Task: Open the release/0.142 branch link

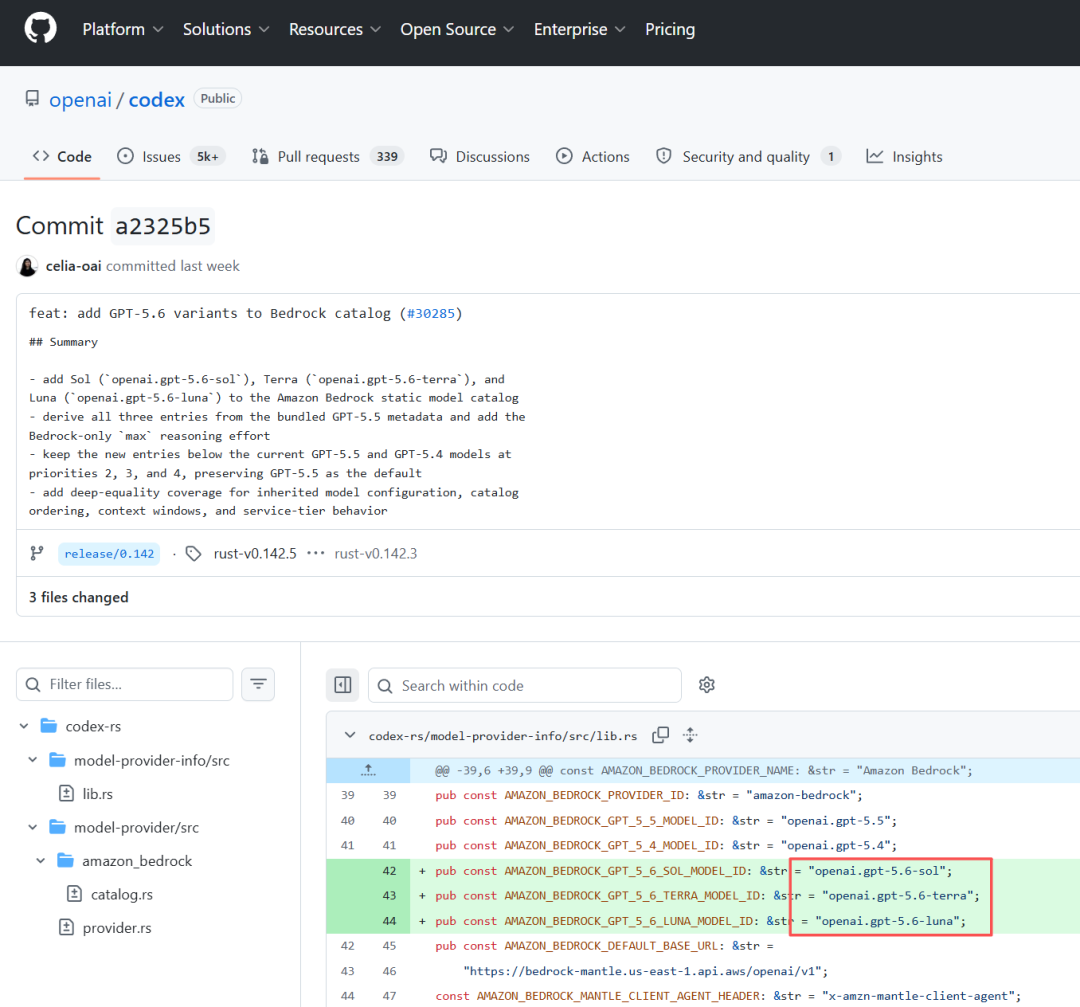Action: point(109,554)
